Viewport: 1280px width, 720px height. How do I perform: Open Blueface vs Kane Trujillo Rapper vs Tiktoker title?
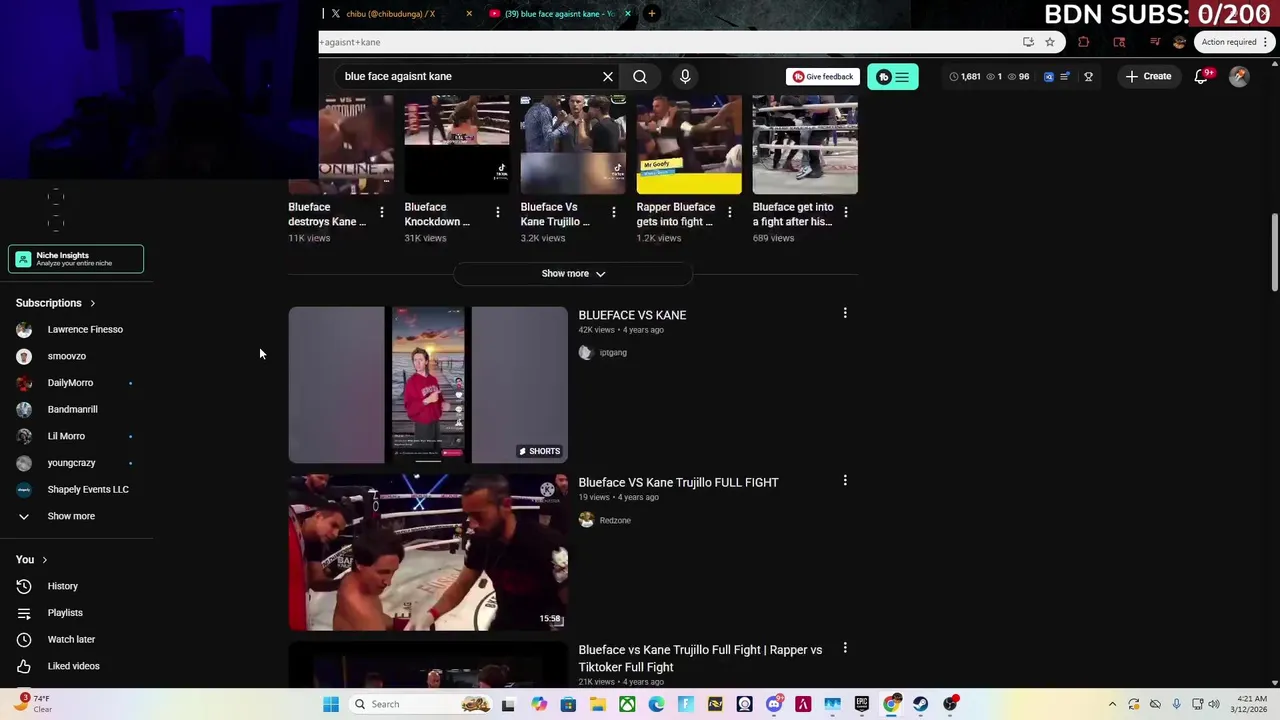(x=700, y=658)
